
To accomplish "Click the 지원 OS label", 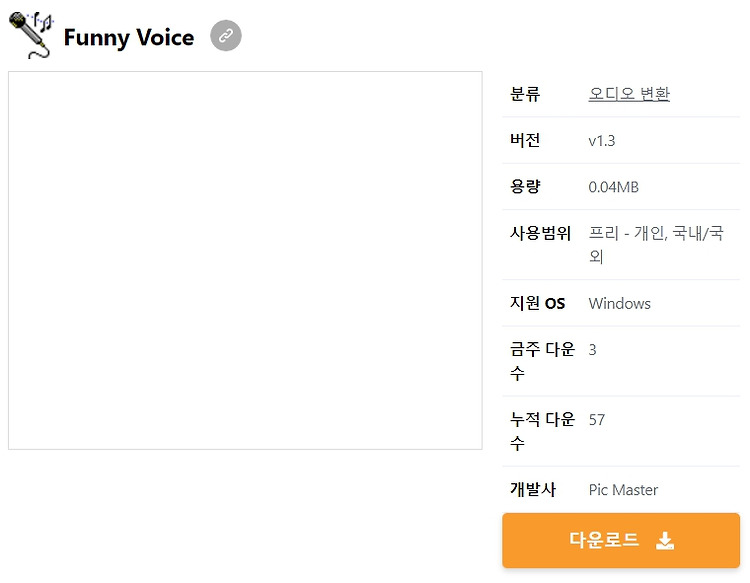I will [x=538, y=303].
